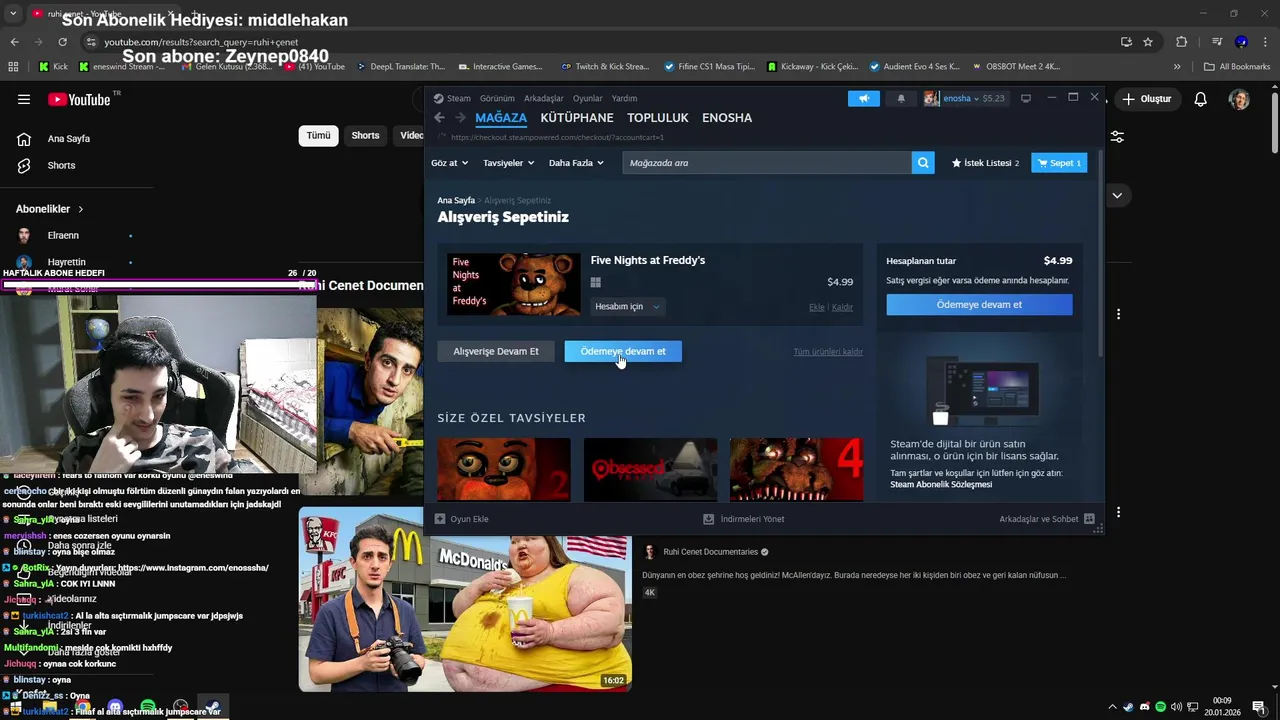Click Spotify icon in the taskbar
The width and height of the screenshot is (1280, 720).
[x=148, y=707]
